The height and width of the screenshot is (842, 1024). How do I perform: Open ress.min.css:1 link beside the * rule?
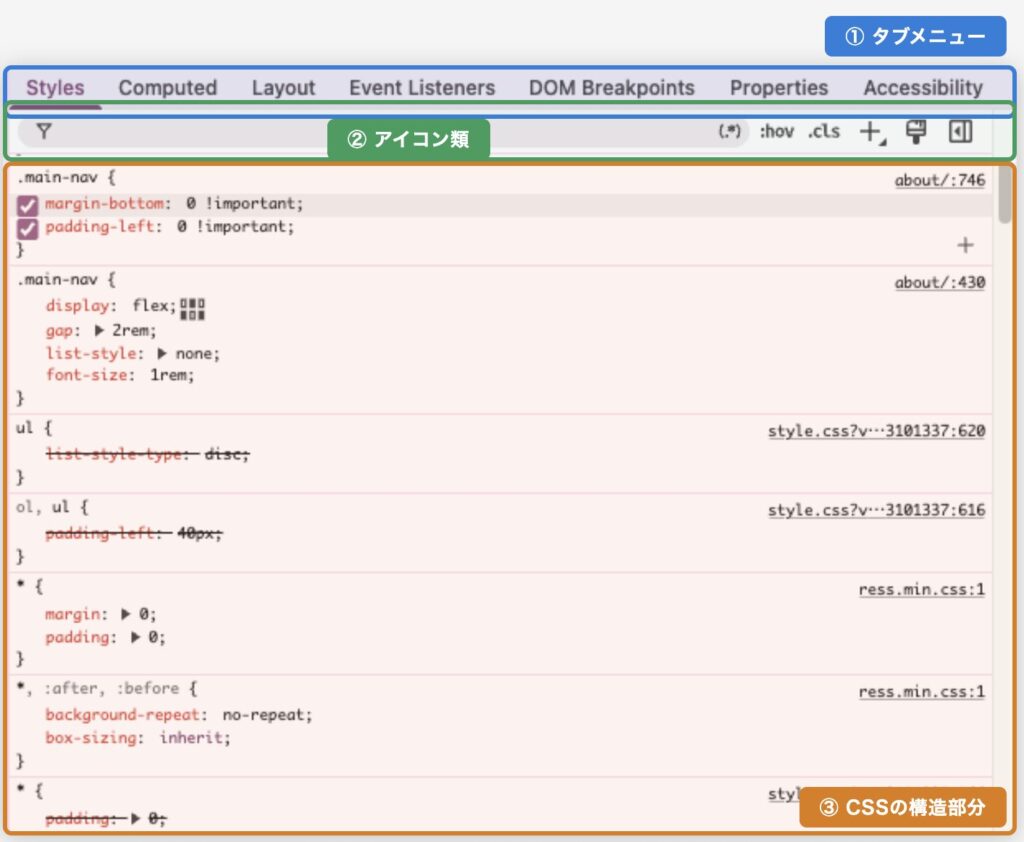(x=921, y=590)
